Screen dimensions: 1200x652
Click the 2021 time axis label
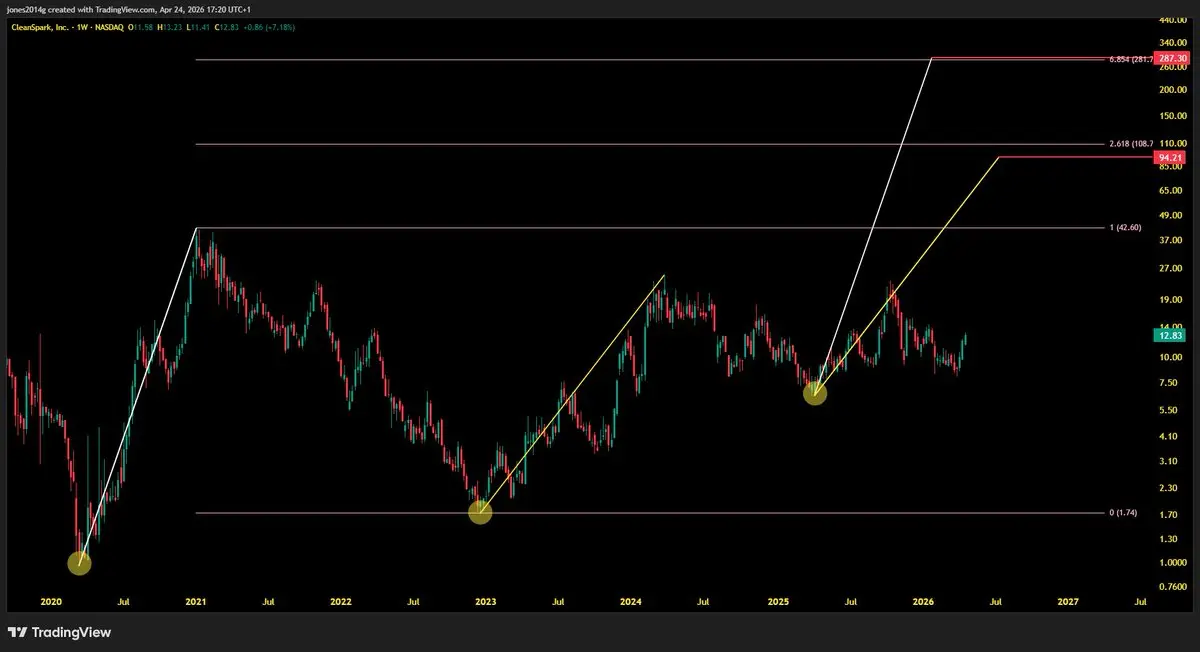(196, 602)
